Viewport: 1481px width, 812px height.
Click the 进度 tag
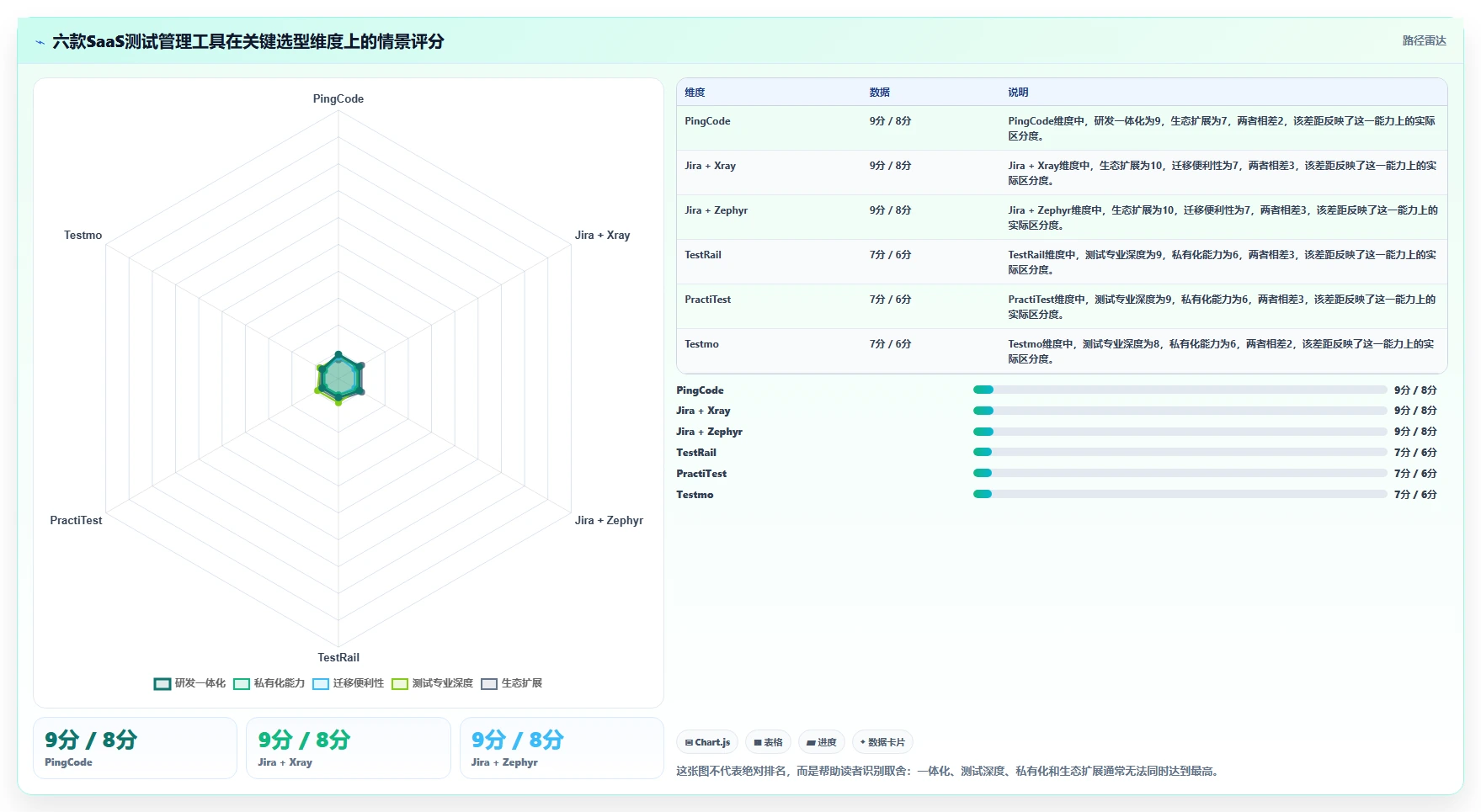point(822,742)
